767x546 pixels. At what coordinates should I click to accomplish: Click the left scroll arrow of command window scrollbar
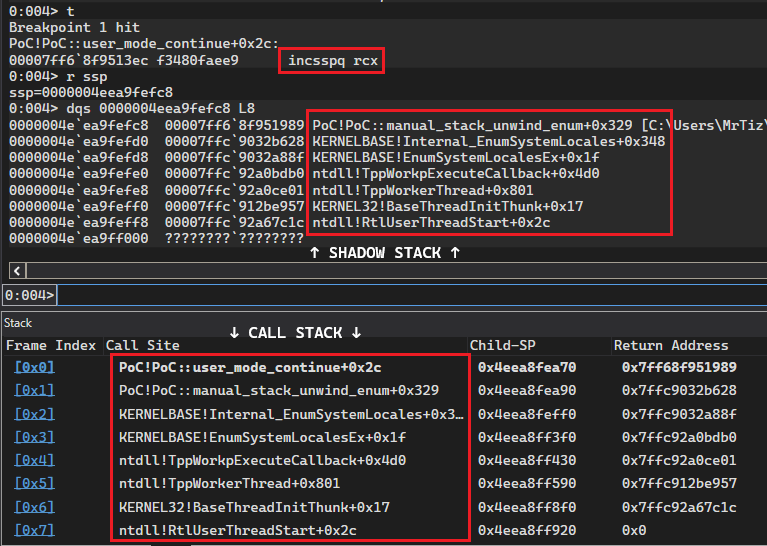click(17, 271)
